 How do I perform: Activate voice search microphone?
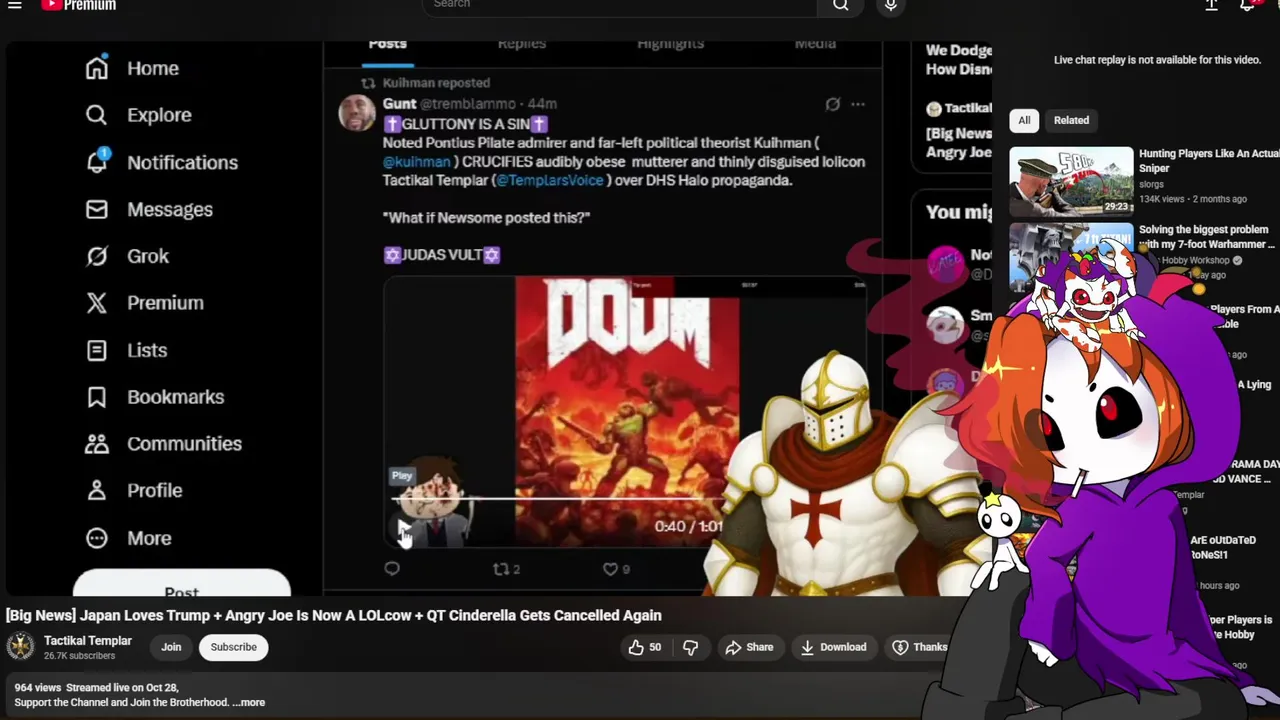coord(890,5)
